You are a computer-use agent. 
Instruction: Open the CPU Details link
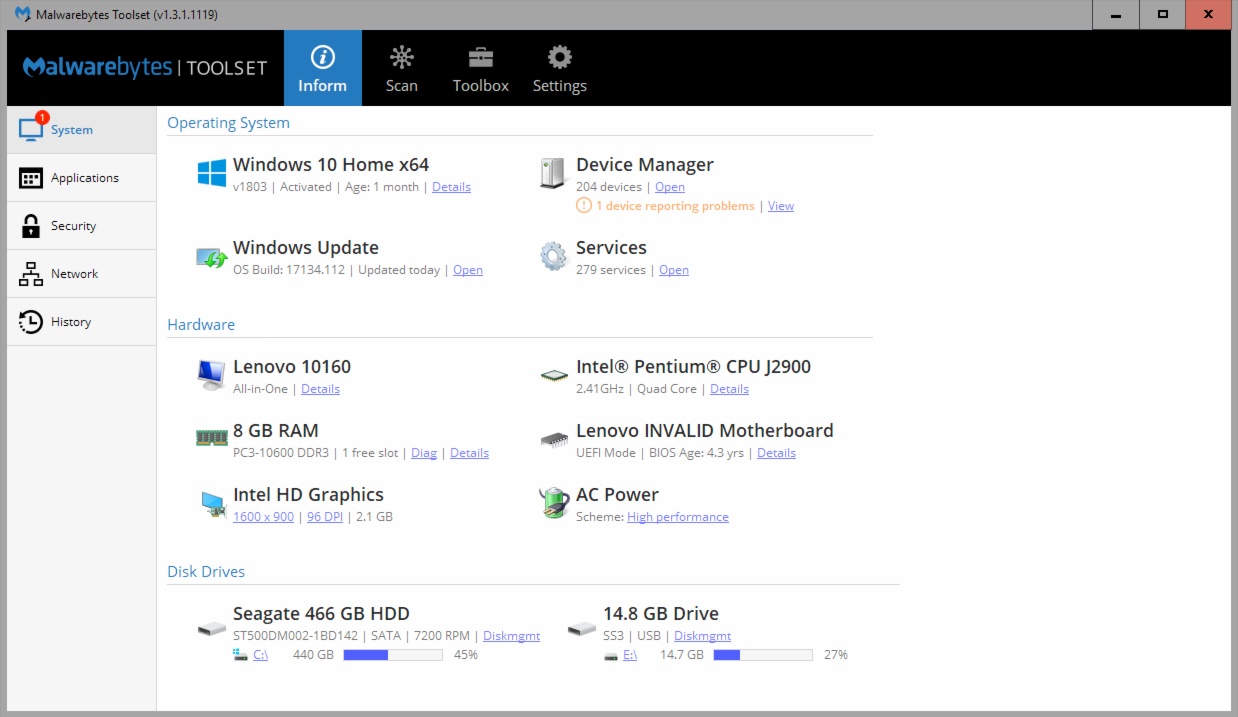click(x=729, y=389)
